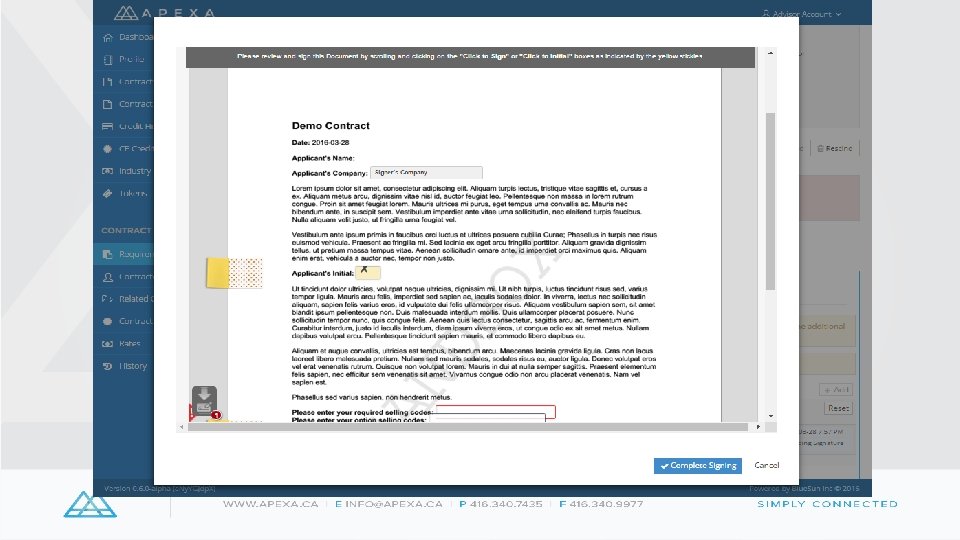
Task: Click the gray download arrow guide icon
Action: coord(204,399)
